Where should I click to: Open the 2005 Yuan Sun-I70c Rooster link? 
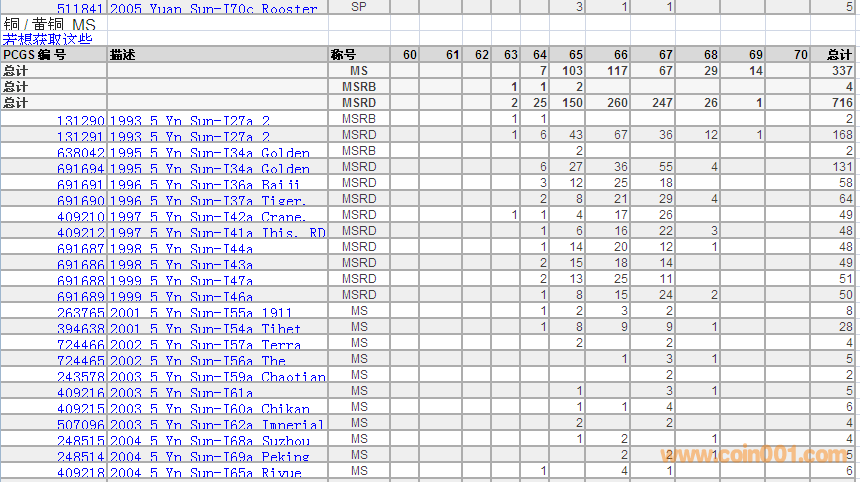coord(213,8)
